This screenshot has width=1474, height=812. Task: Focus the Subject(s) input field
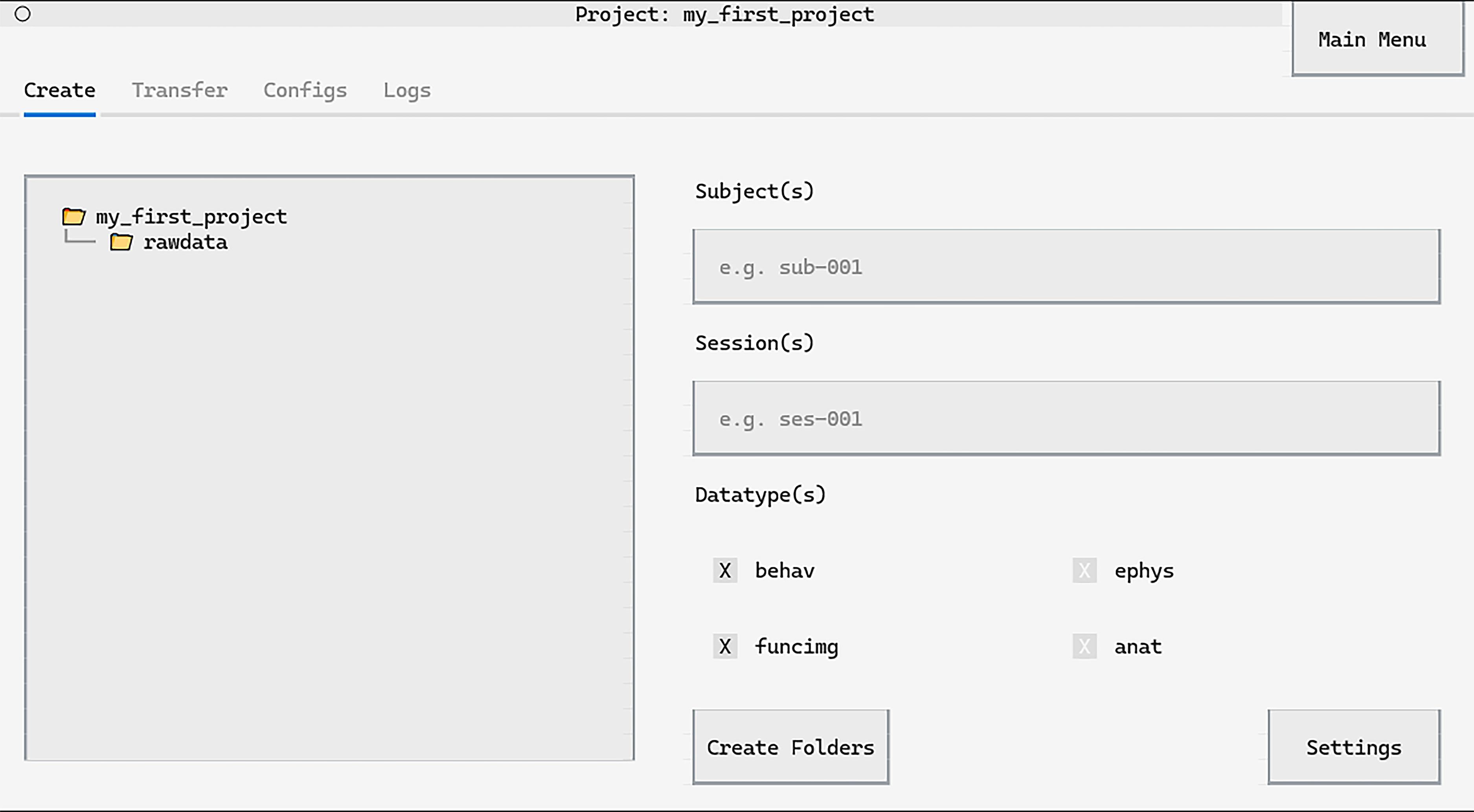1066,266
